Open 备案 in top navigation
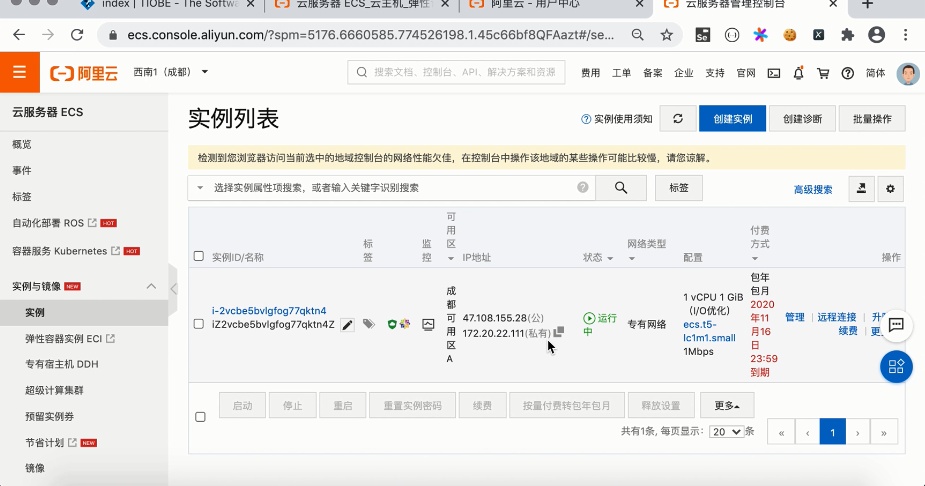 click(652, 73)
